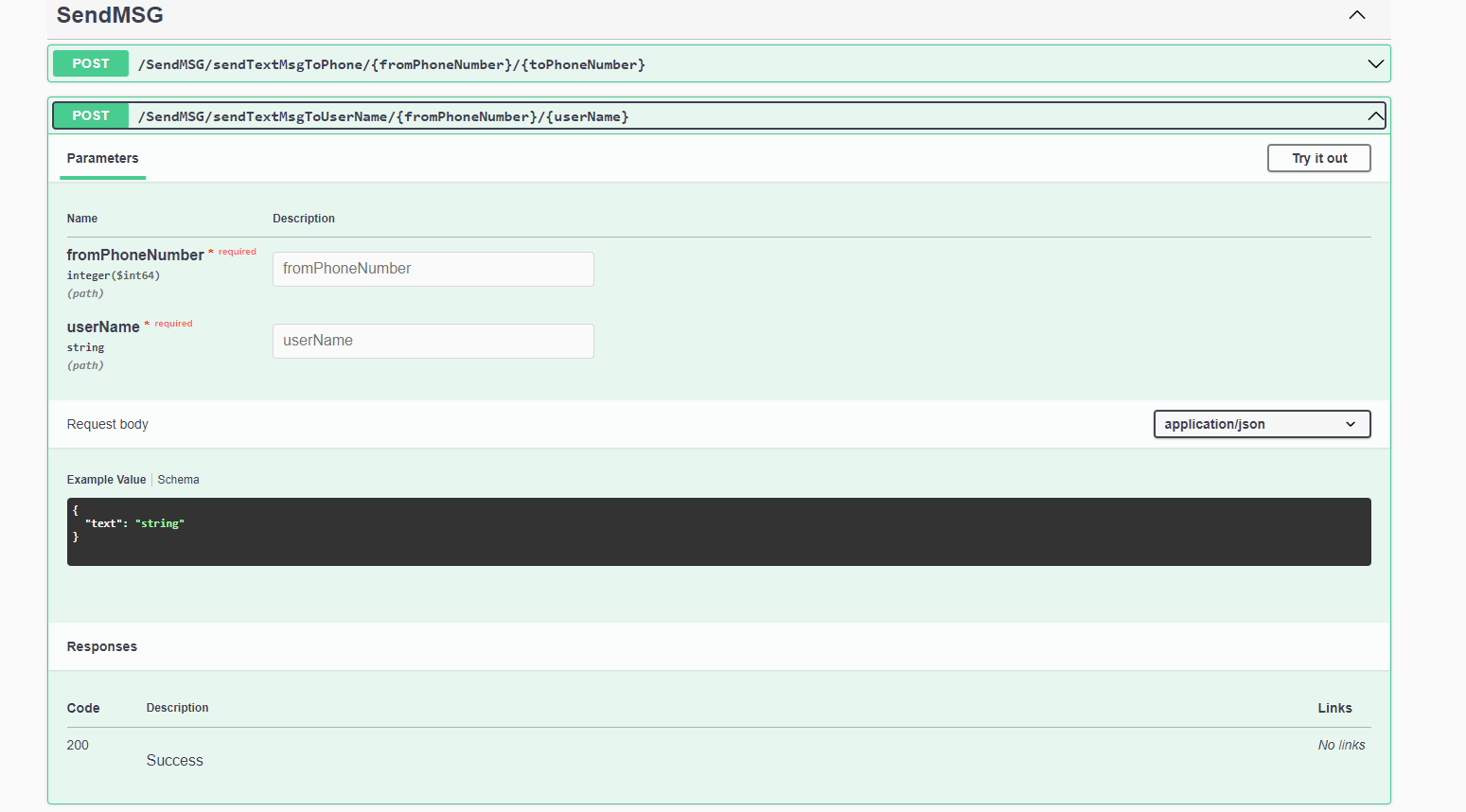Click the userName input field

433,341
